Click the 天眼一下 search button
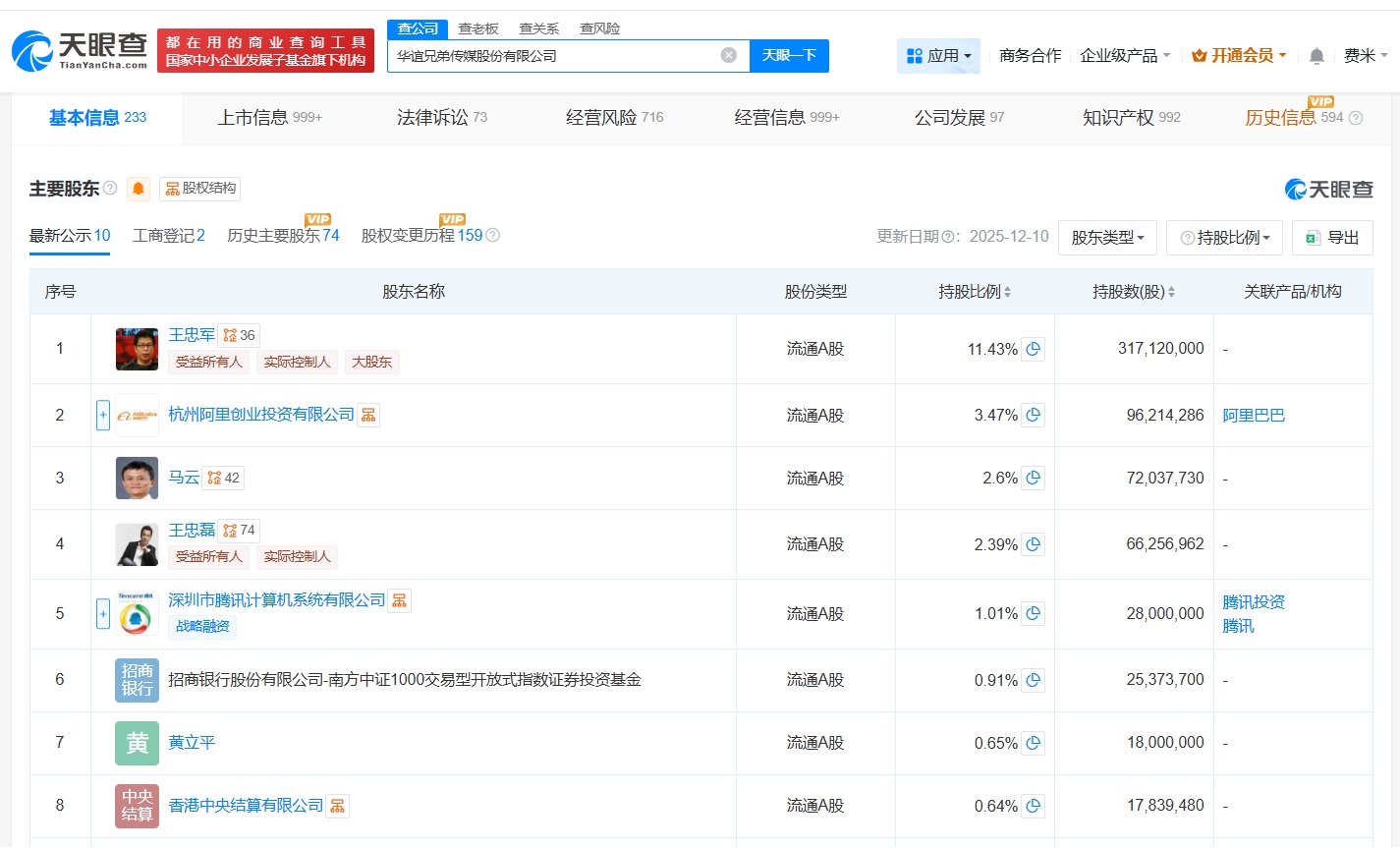This screenshot has width=1400, height=848. coord(789,56)
